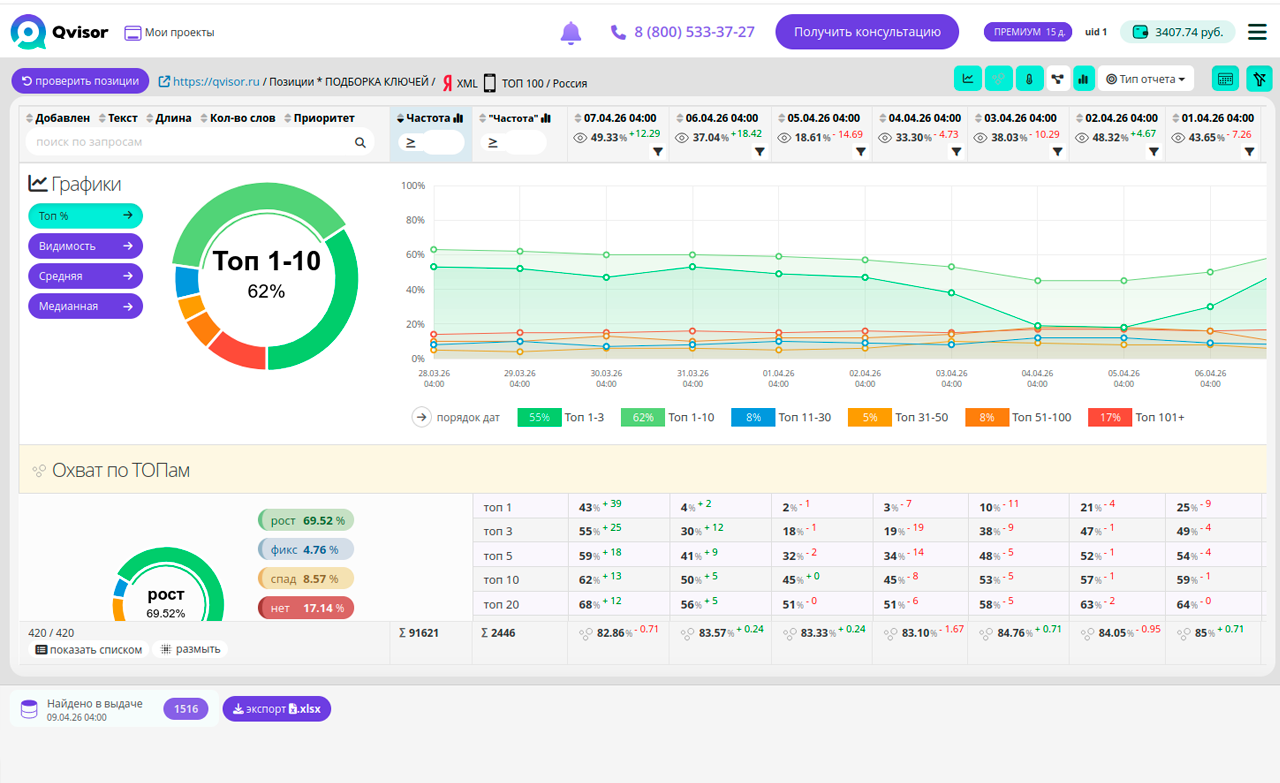Switch to the Медианная chart tab
The image size is (1280, 783).
coord(85,306)
